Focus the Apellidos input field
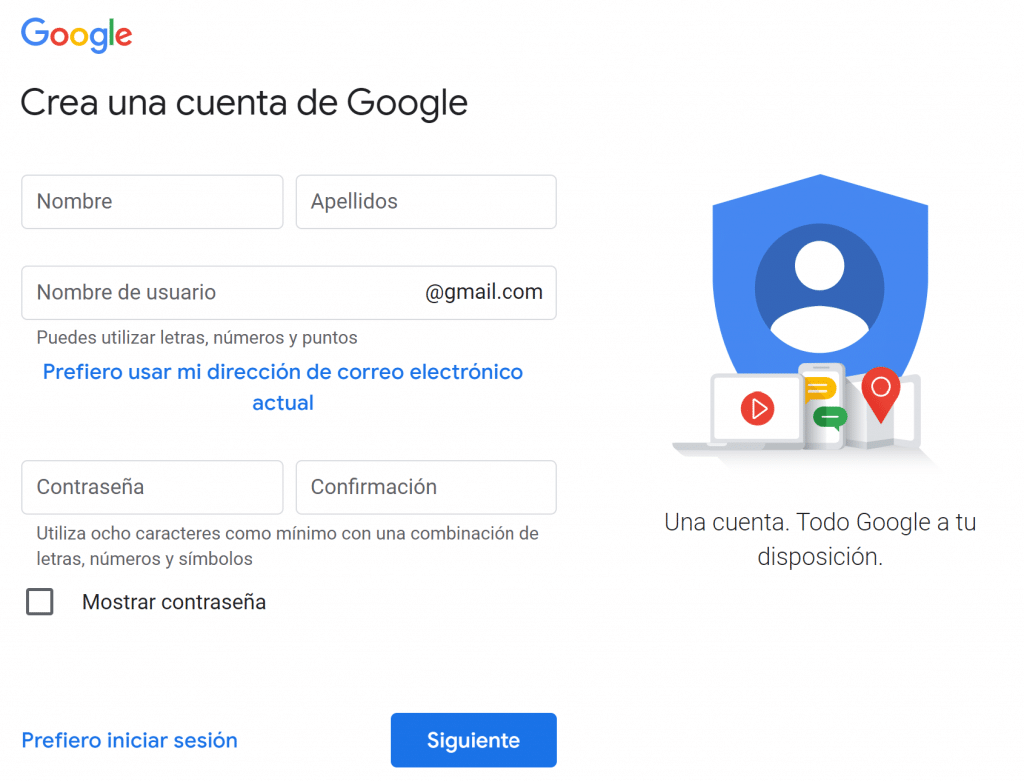Viewport: 1024px width, 782px height. [x=426, y=202]
